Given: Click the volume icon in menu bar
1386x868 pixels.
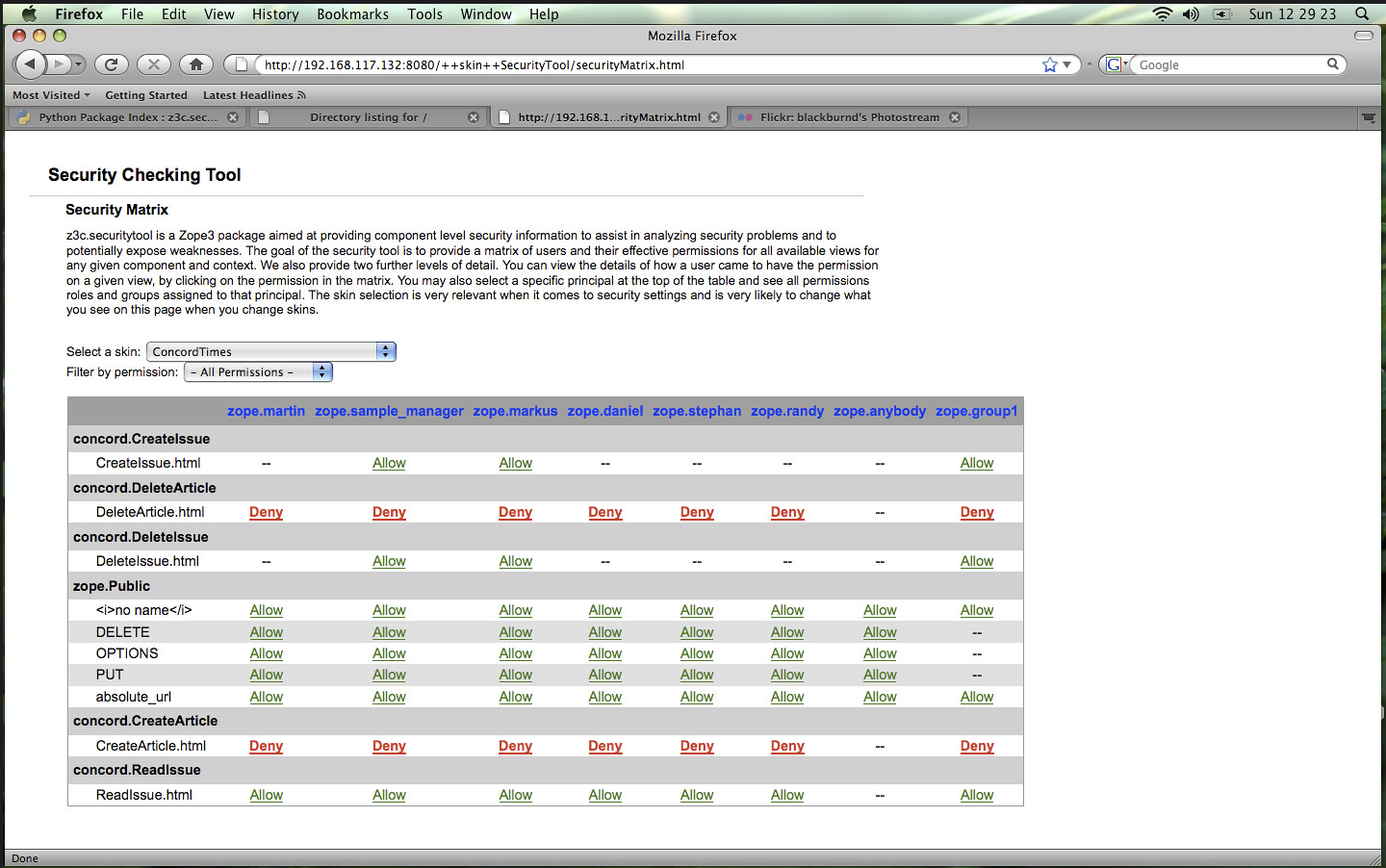Looking at the screenshot, I should tap(1191, 13).
